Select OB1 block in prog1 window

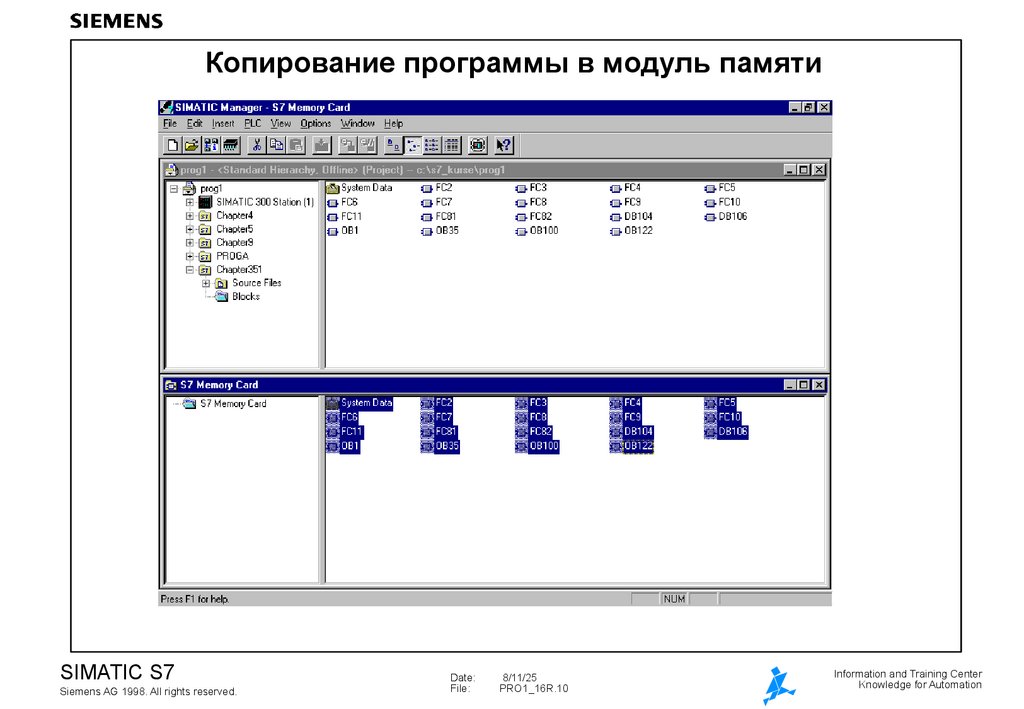[x=343, y=230]
